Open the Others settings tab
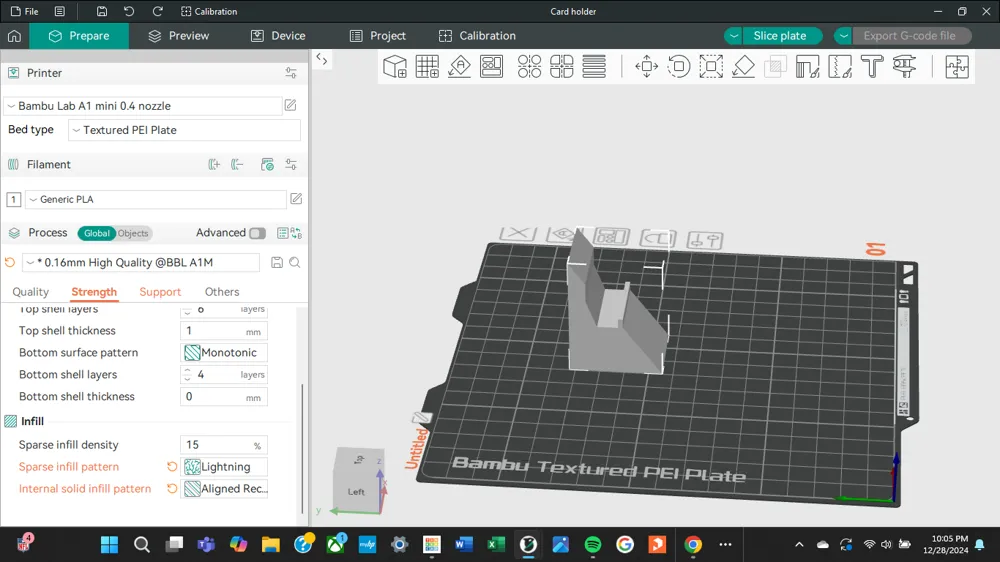 tap(222, 292)
